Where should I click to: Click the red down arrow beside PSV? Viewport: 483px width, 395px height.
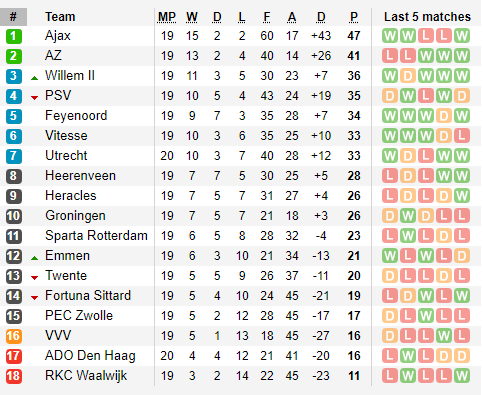pos(34,98)
